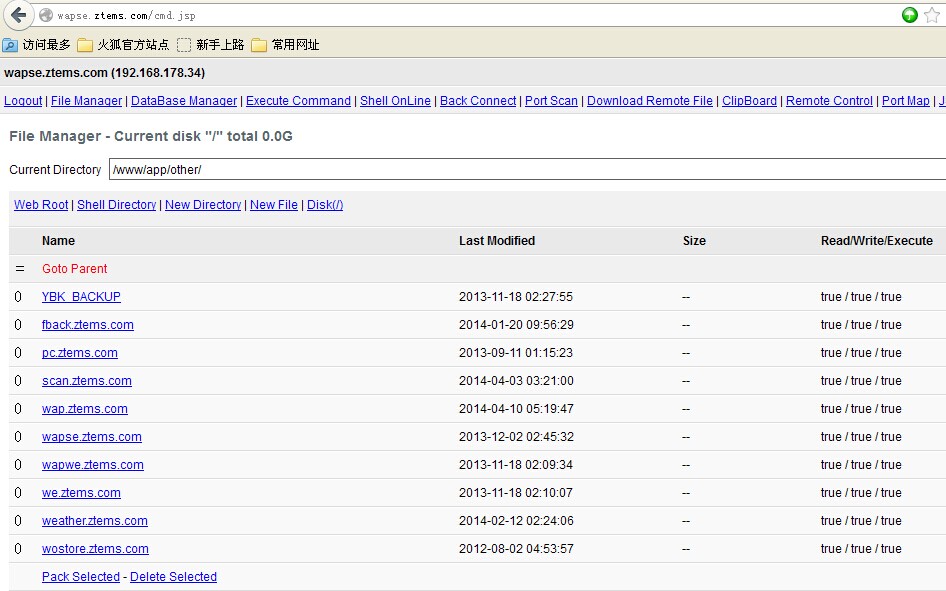The image size is (946, 591).
Task: Click the browser back arrow button
Action: pos(19,15)
